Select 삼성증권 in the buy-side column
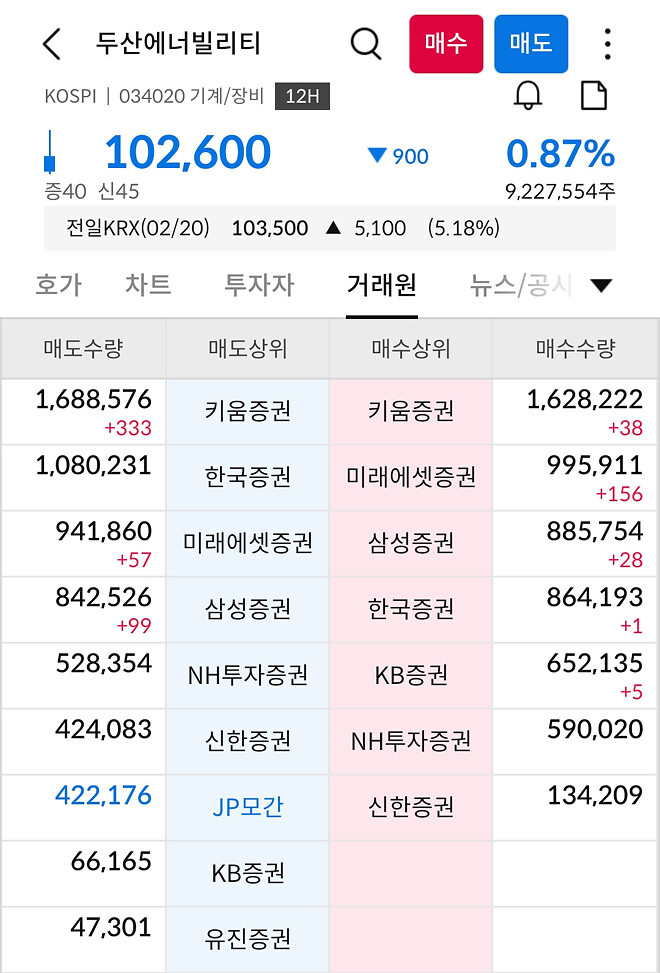 pyautogui.click(x=411, y=544)
